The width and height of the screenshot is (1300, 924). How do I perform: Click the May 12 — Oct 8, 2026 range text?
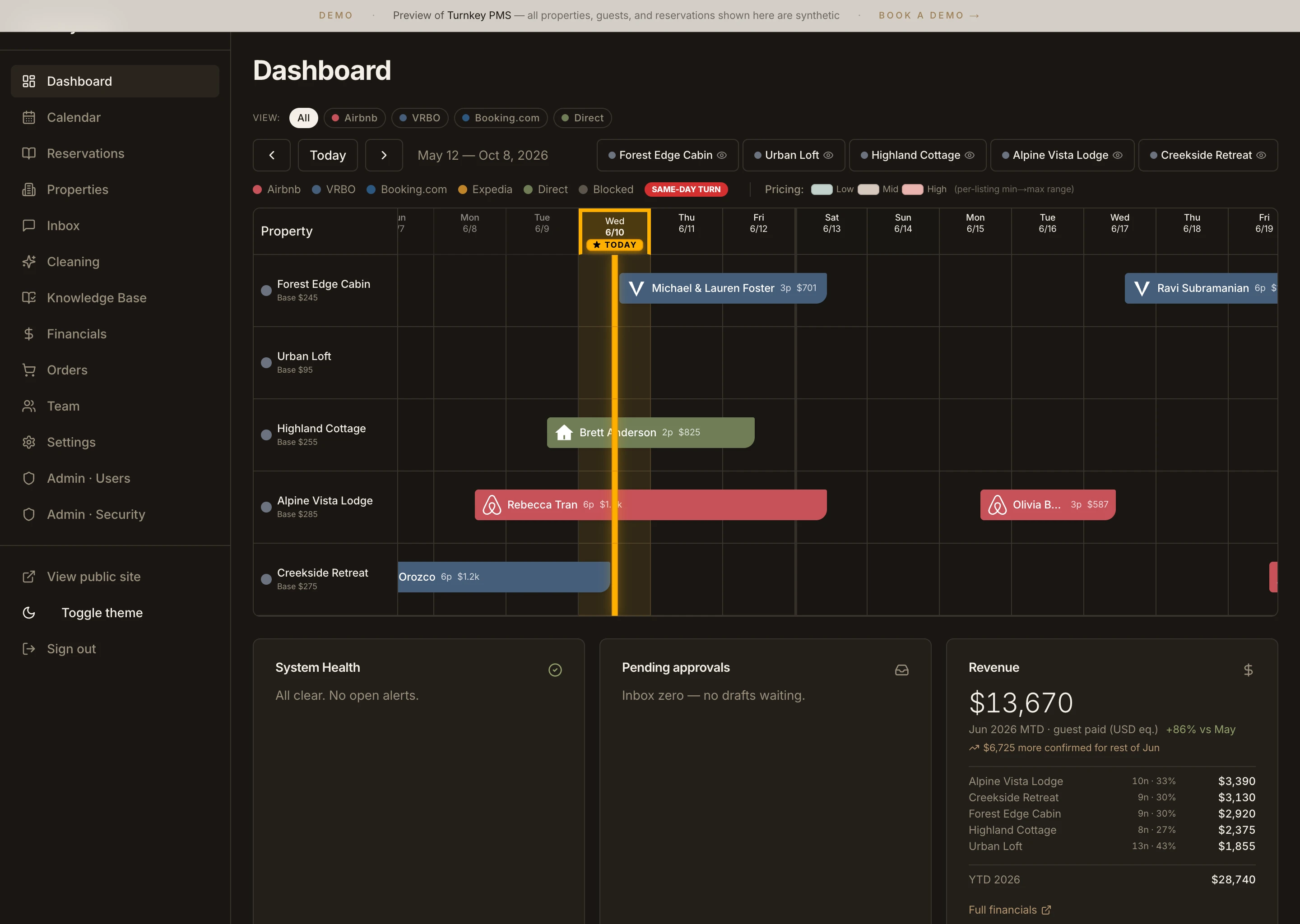483,155
